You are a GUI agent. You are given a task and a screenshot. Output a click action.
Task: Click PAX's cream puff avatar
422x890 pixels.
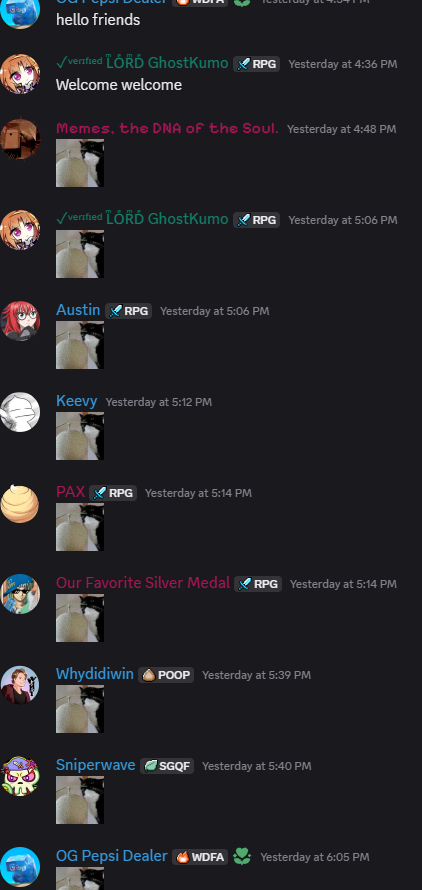pos(20,503)
